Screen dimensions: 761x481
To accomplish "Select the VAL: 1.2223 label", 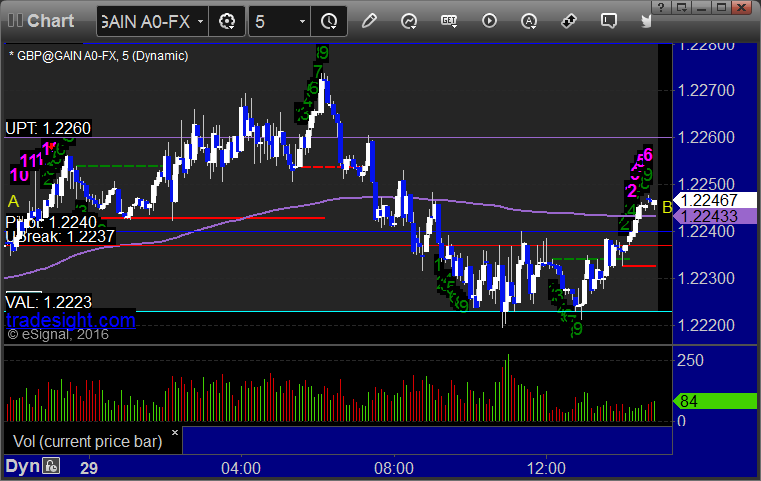I will point(49,302).
